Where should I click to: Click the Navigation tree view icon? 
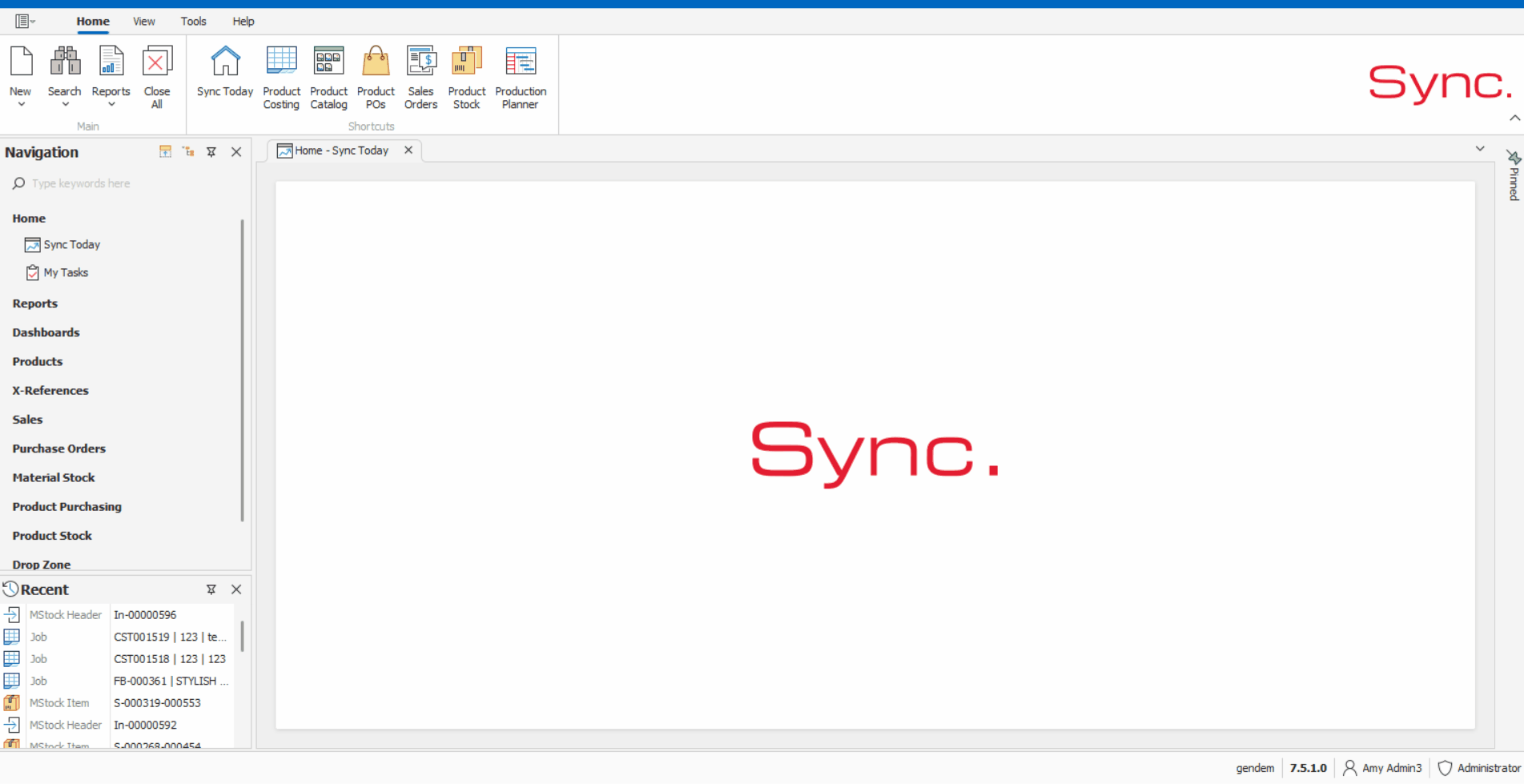coord(188,151)
